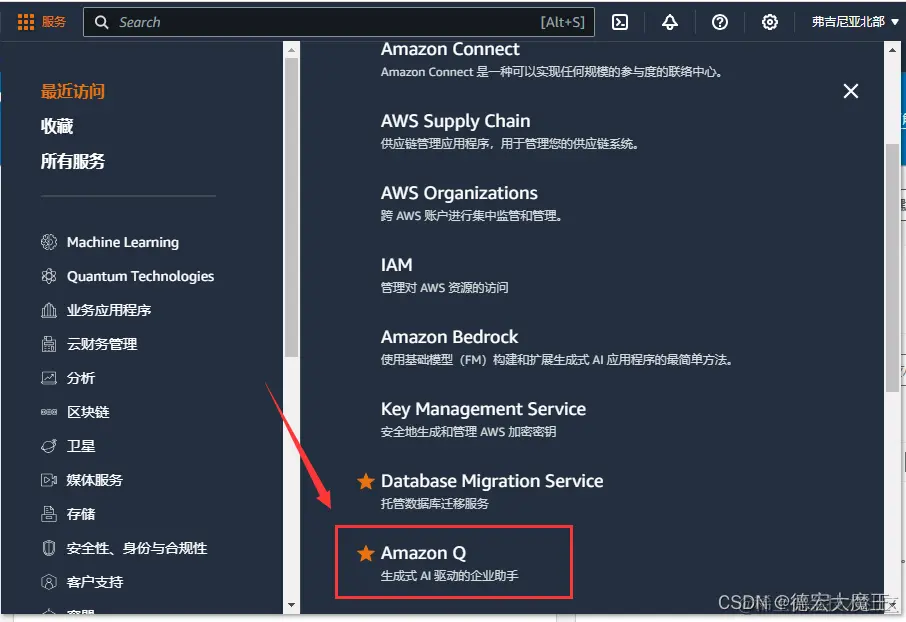Image resolution: width=906 pixels, height=622 pixels.
Task: Click the Quantum Technologies atom icon
Action: [x=49, y=276]
